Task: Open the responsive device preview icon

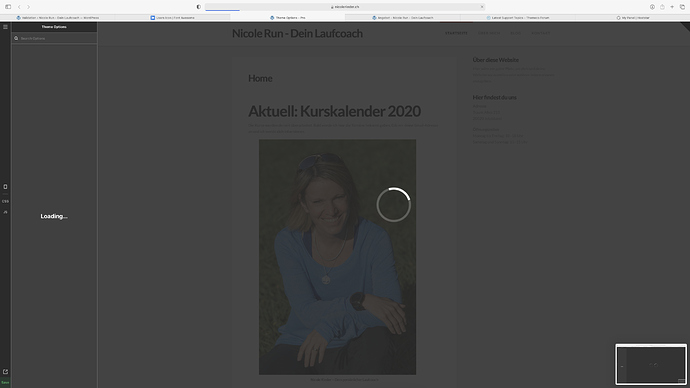Action: (x=5, y=187)
